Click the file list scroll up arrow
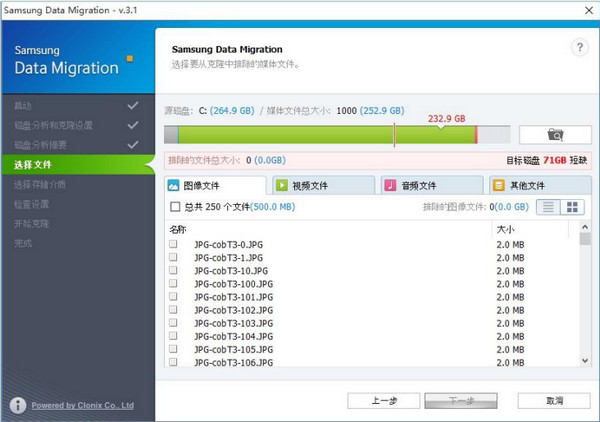This screenshot has width=600, height=422. click(585, 227)
